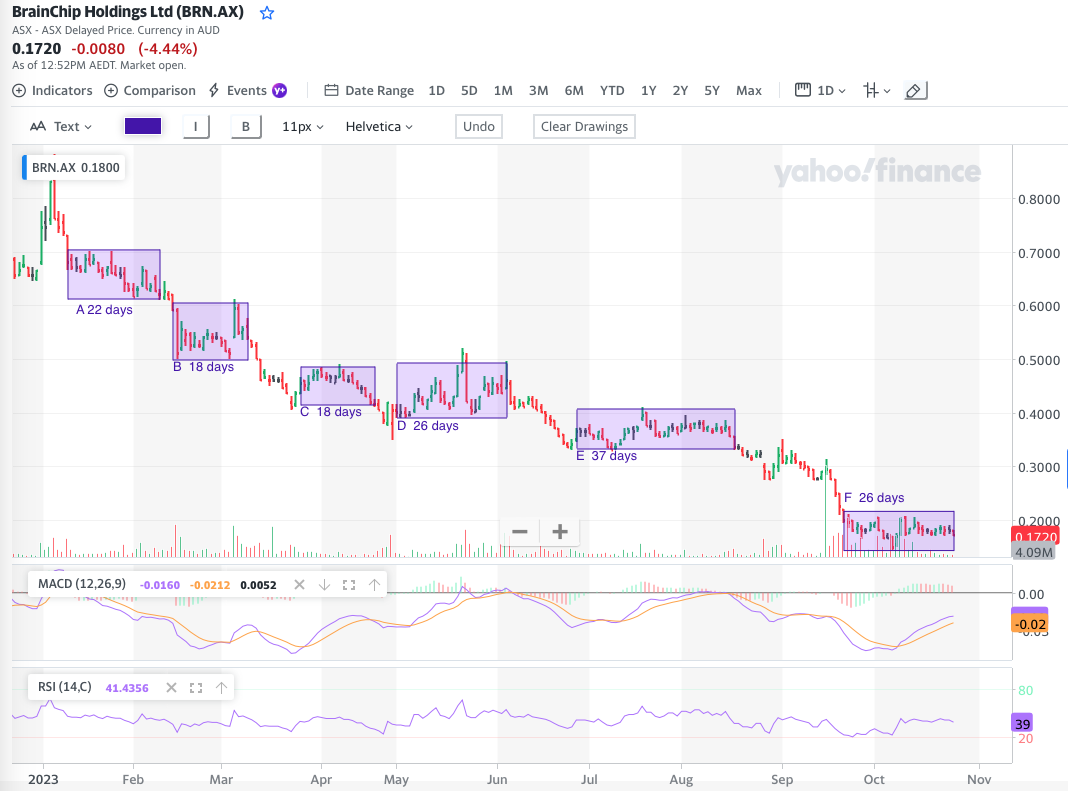The height and width of the screenshot is (791, 1068).
Task: Remove the MACD indicator panel
Action: pos(299,585)
